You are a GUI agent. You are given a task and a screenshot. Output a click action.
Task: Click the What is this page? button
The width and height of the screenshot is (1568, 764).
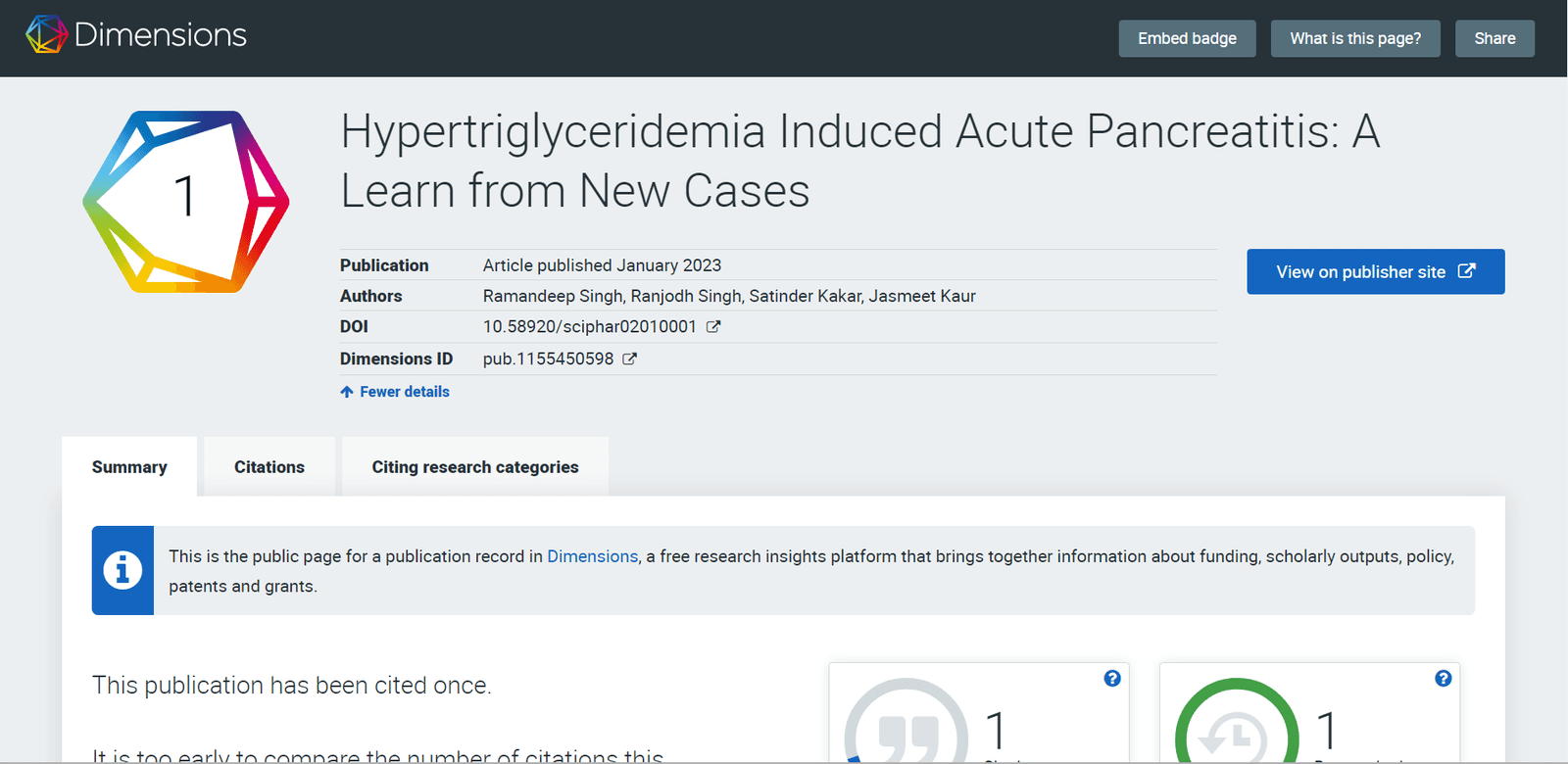1355,38
